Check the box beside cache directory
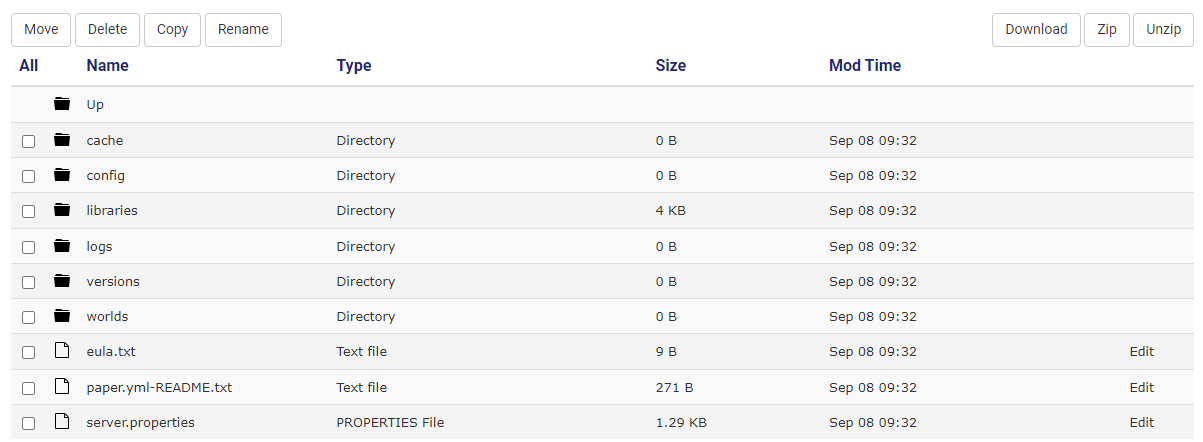 (29, 141)
